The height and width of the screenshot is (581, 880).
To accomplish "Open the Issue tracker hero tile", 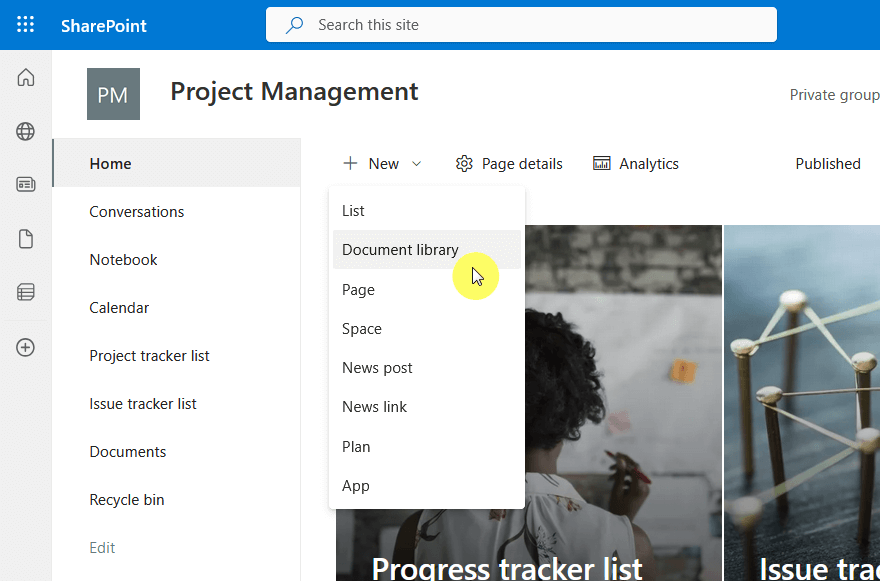I will [802, 403].
